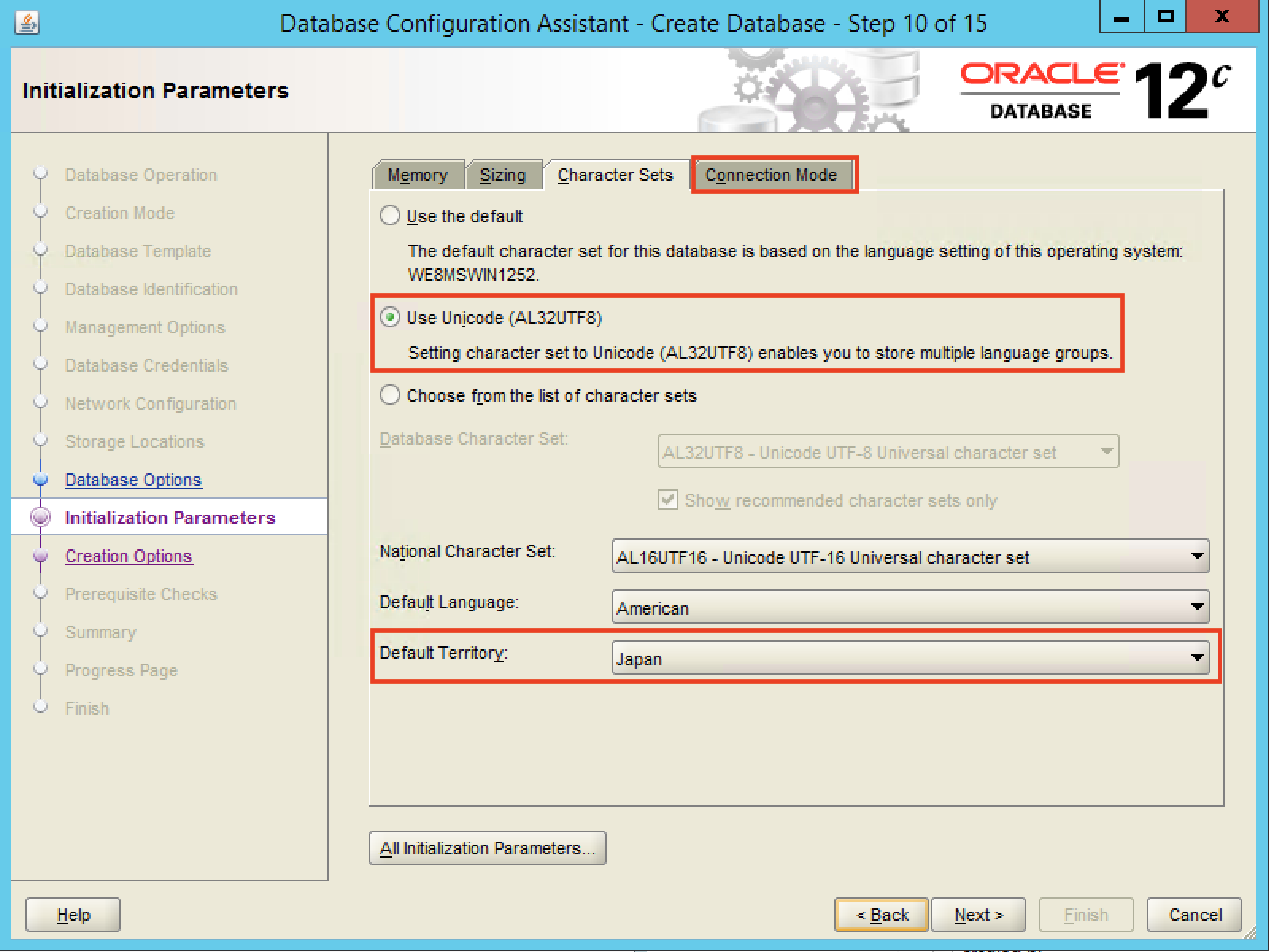
Task: Click the Storage Locations step
Action: click(x=134, y=441)
